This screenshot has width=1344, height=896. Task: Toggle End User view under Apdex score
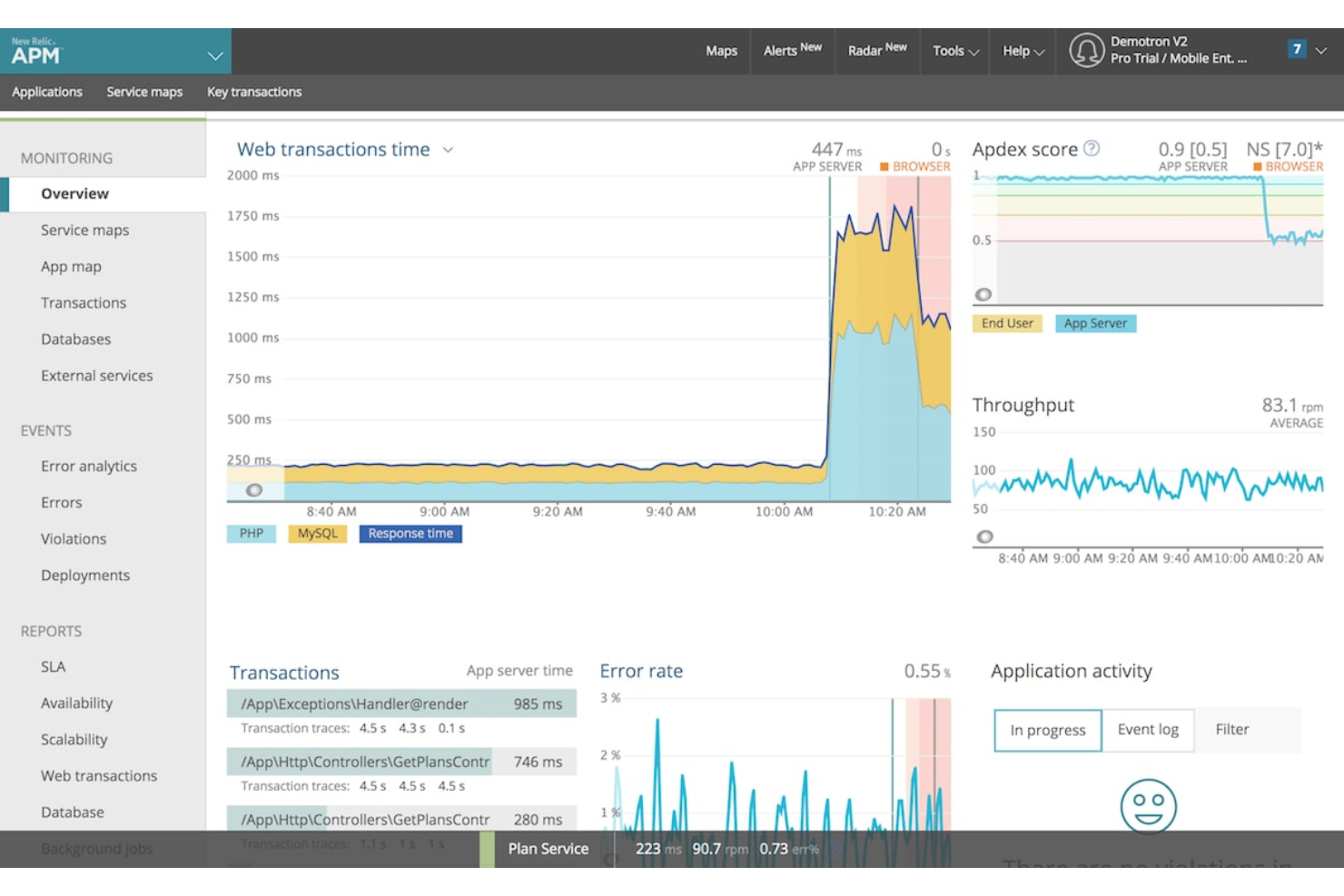pos(1006,323)
